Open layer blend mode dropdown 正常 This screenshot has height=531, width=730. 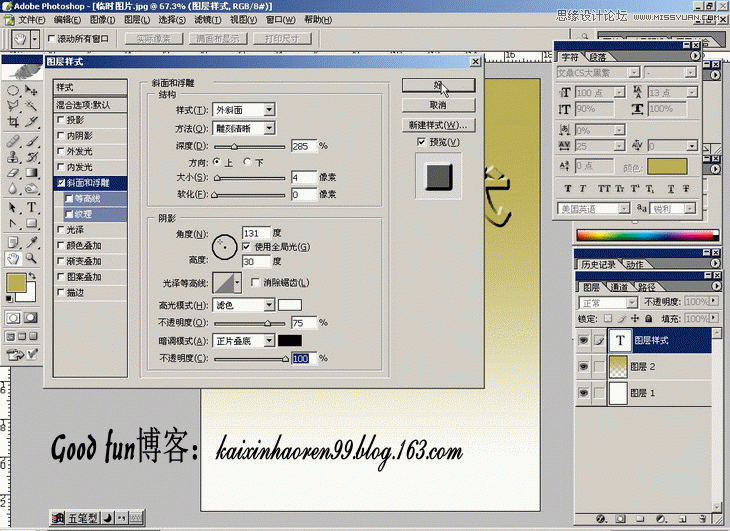[x=632, y=302]
